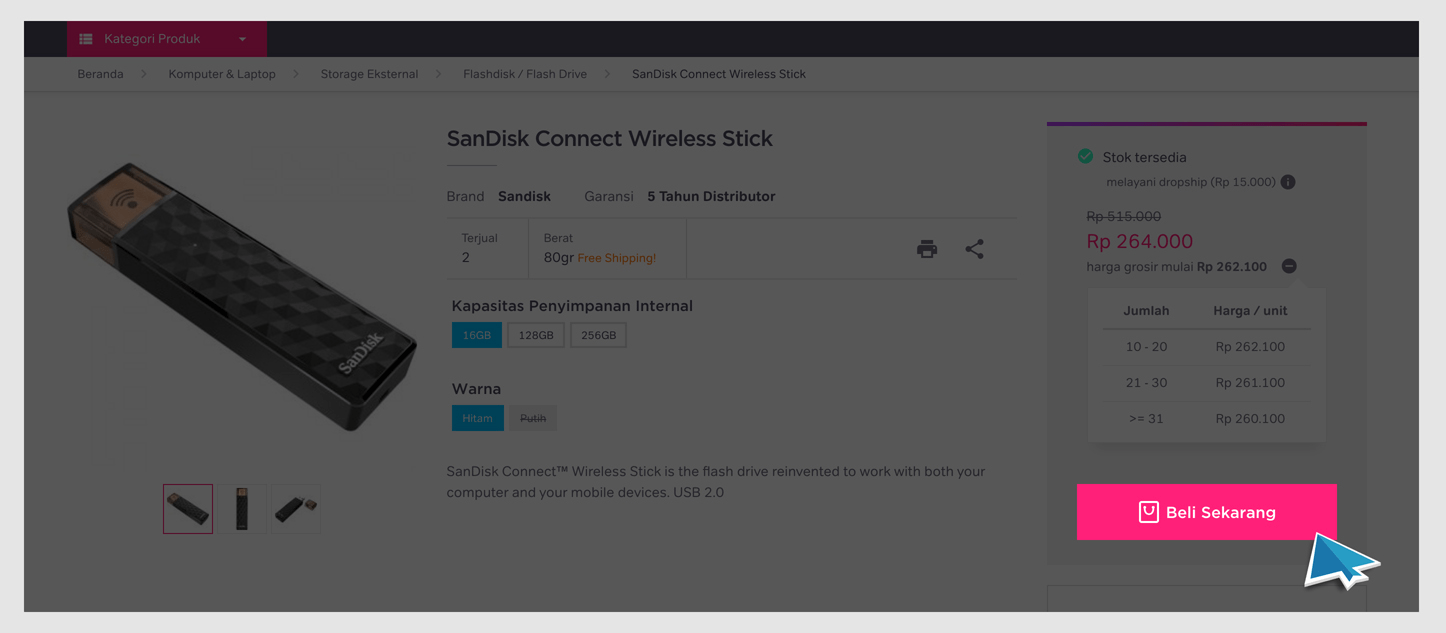Select 256GB storage capacity
This screenshot has height=633, width=1446.
coord(599,335)
